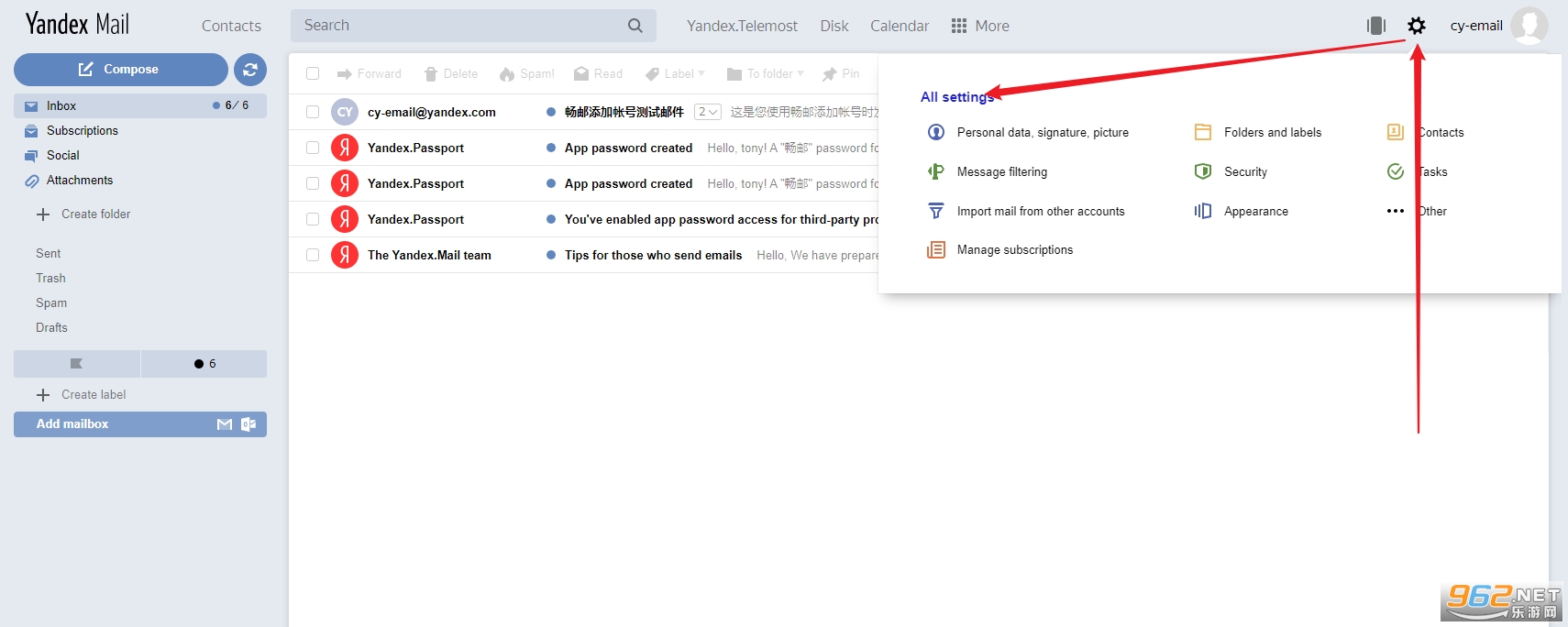Tick the select-all messages checkbox

[x=313, y=73]
